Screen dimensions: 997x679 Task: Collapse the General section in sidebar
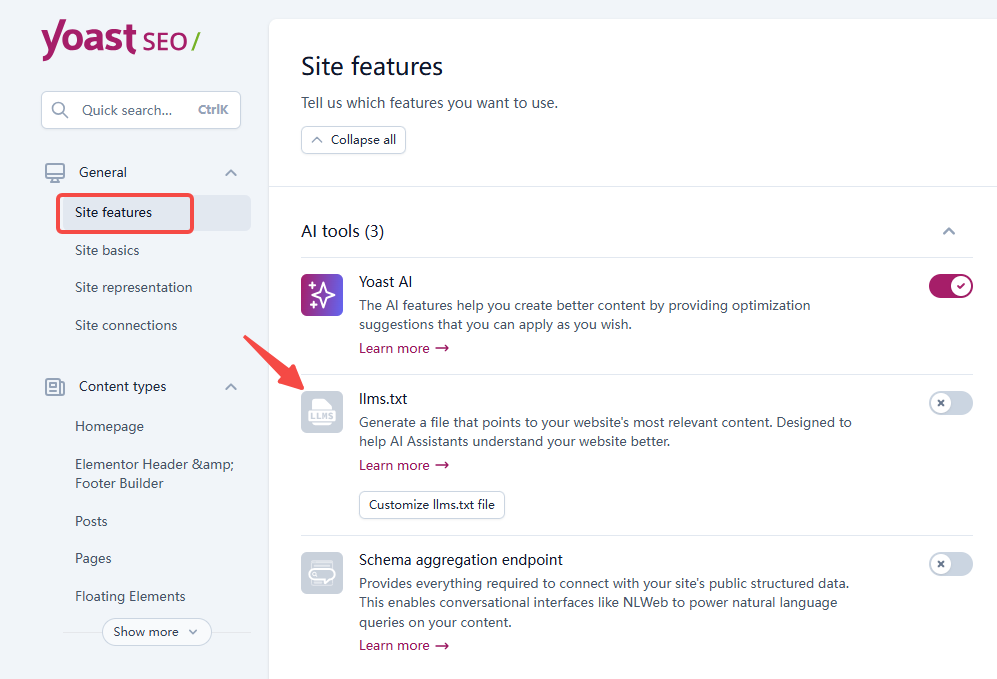[230, 172]
